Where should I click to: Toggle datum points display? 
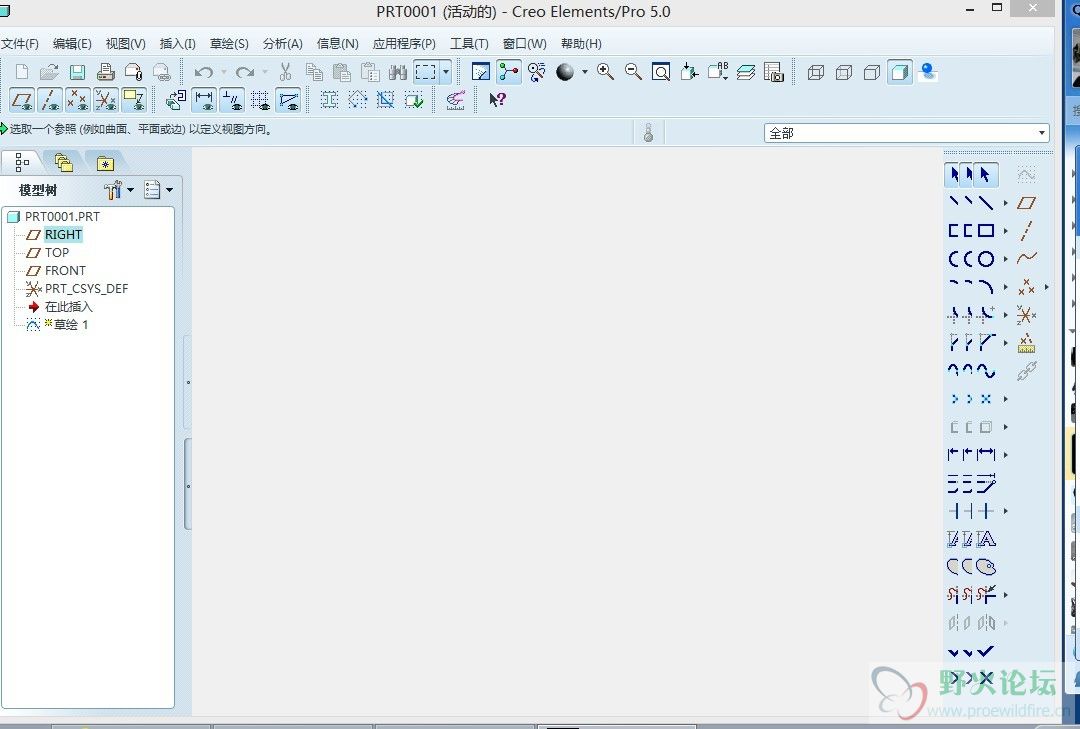click(x=78, y=100)
